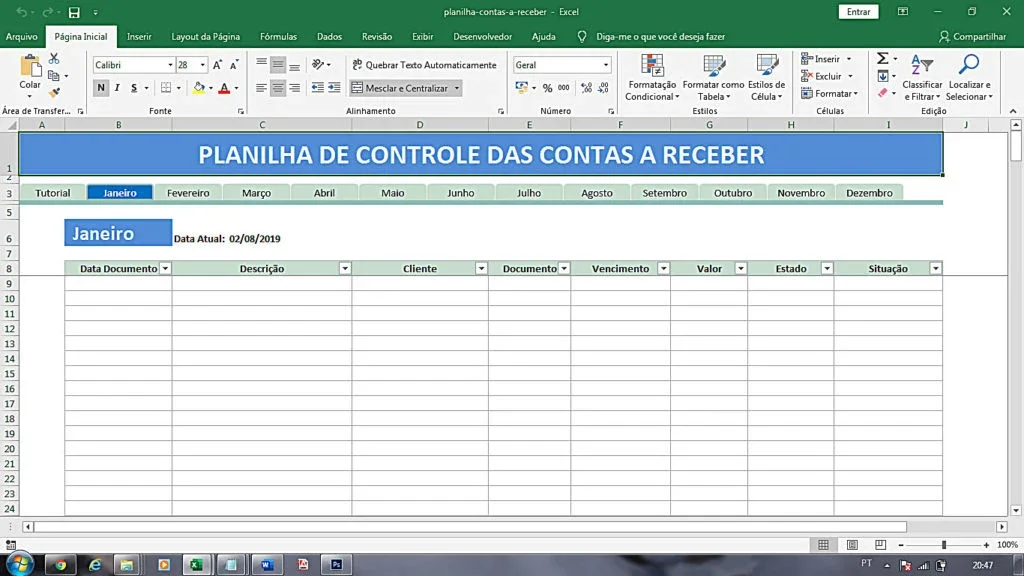Open the Valor column filter

pos(741,268)
